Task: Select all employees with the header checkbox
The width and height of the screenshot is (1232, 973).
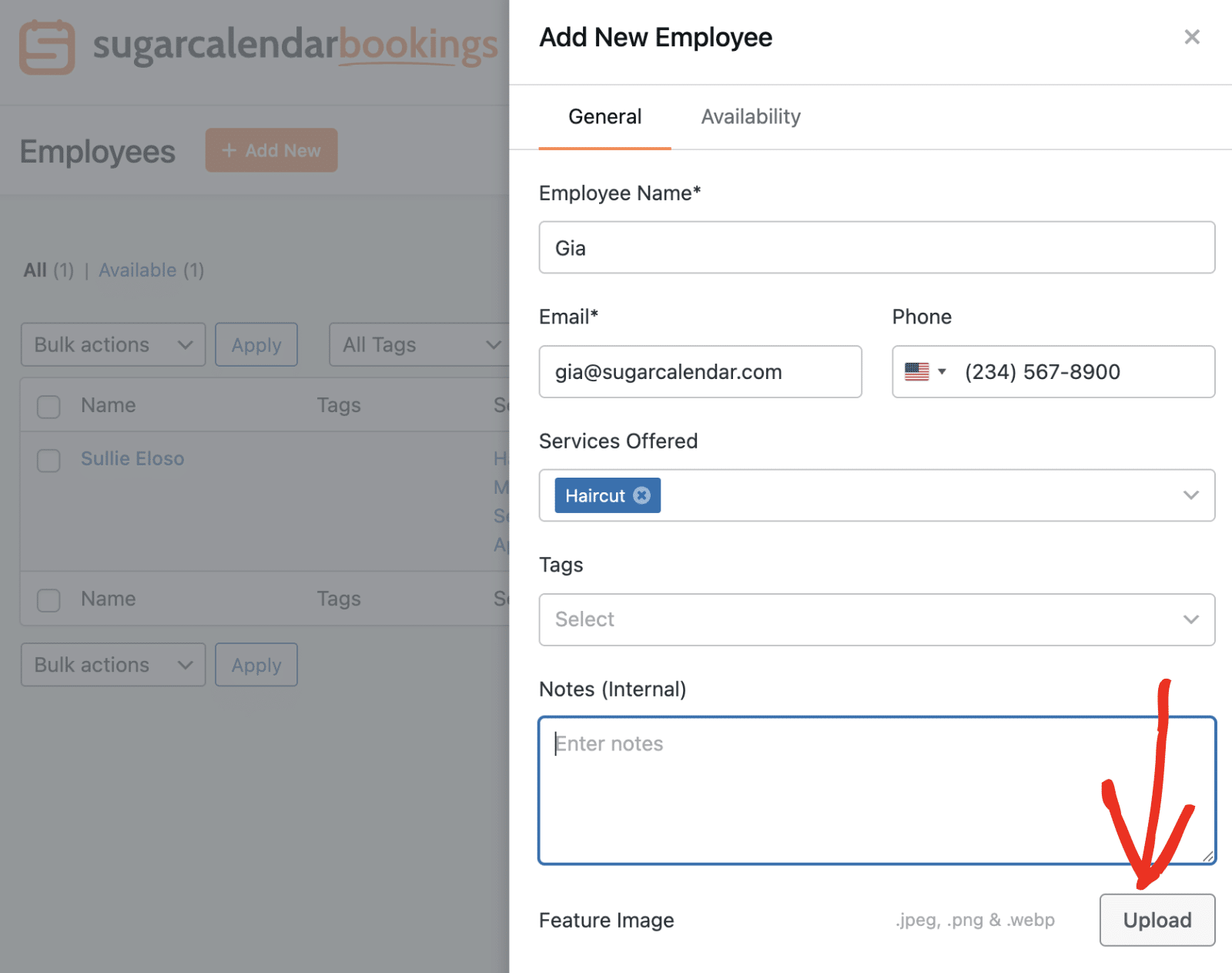Action: (48, 406)
